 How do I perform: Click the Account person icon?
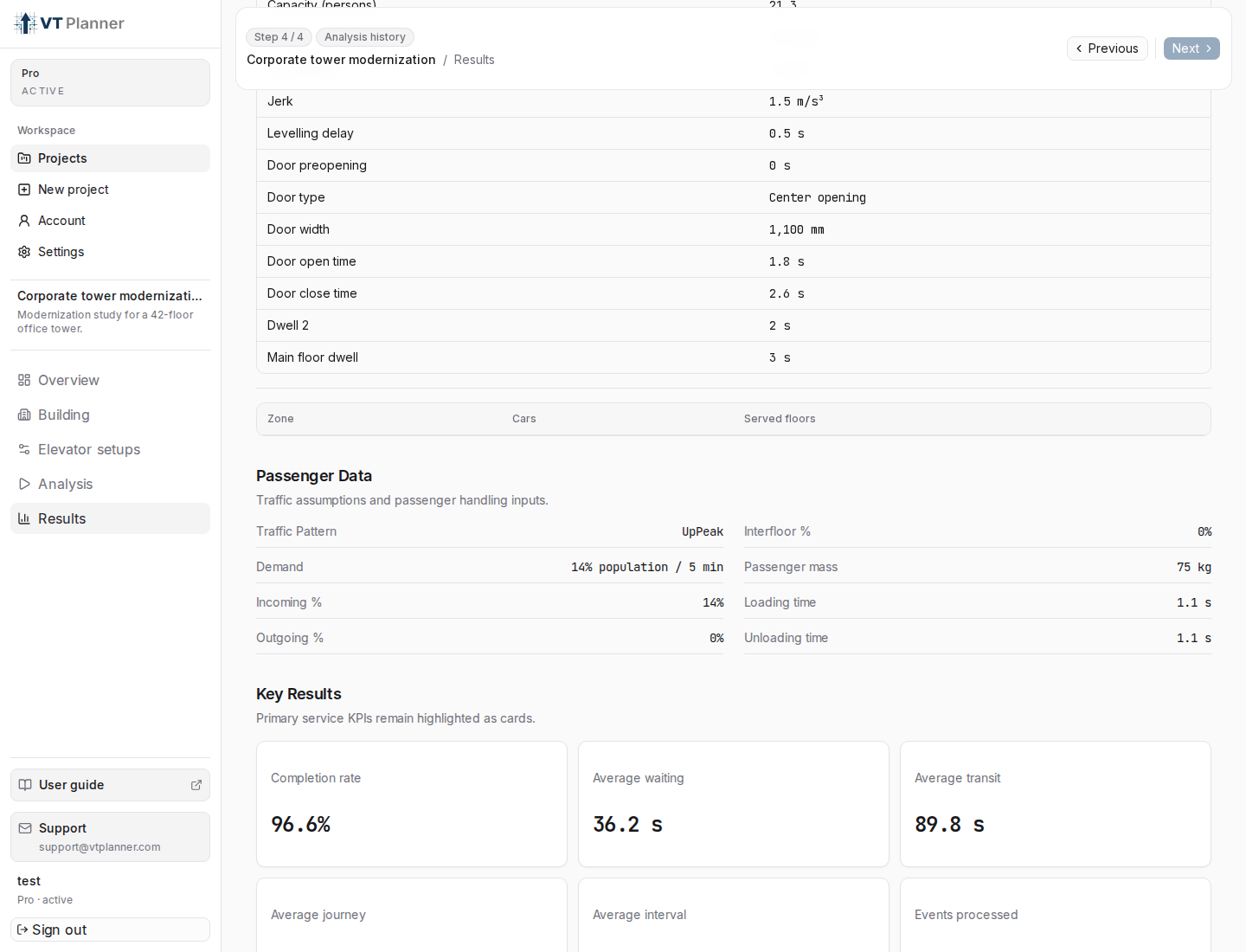[x=24, y=221]
